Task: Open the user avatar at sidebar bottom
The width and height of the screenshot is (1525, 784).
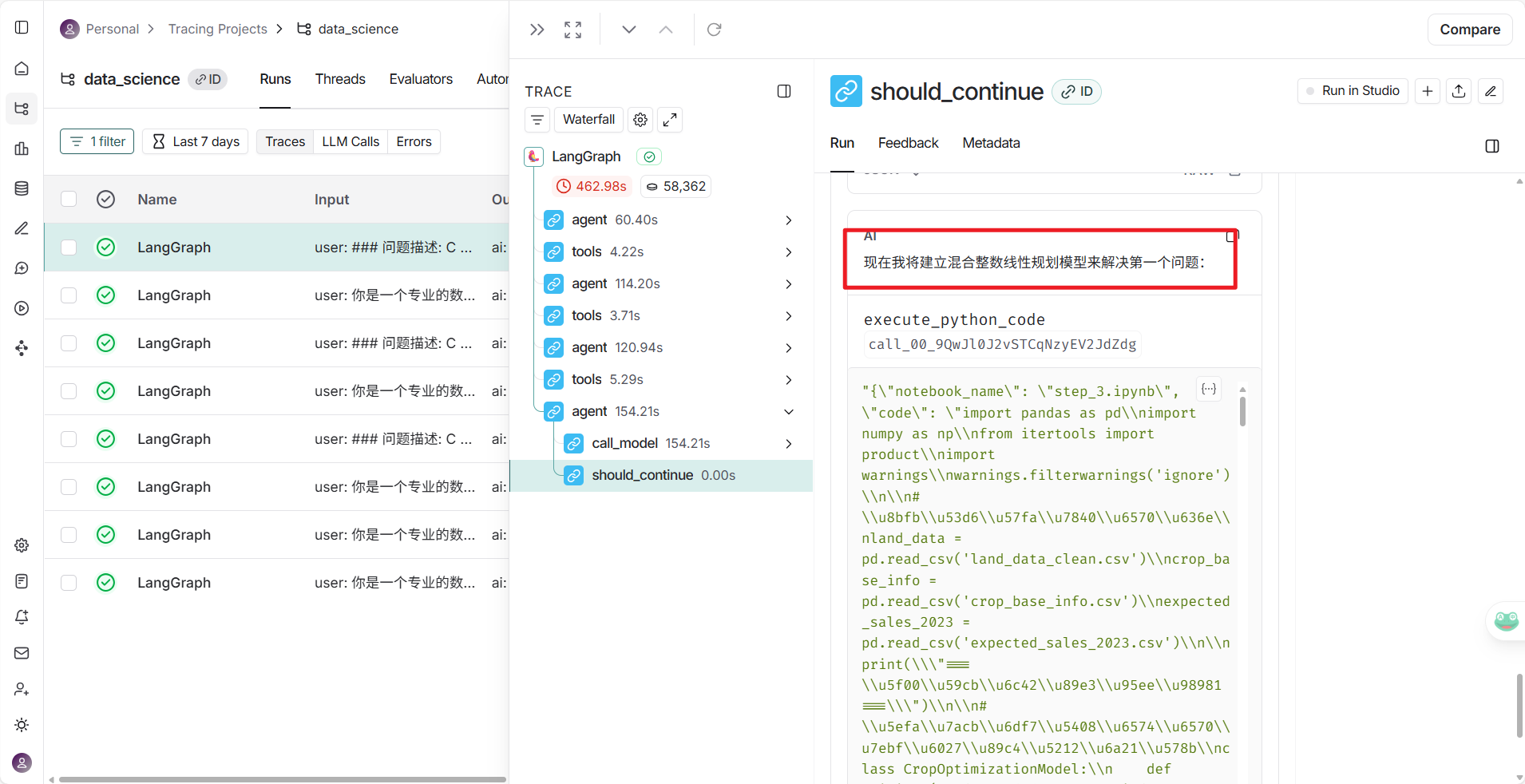Action: (22, 762)
